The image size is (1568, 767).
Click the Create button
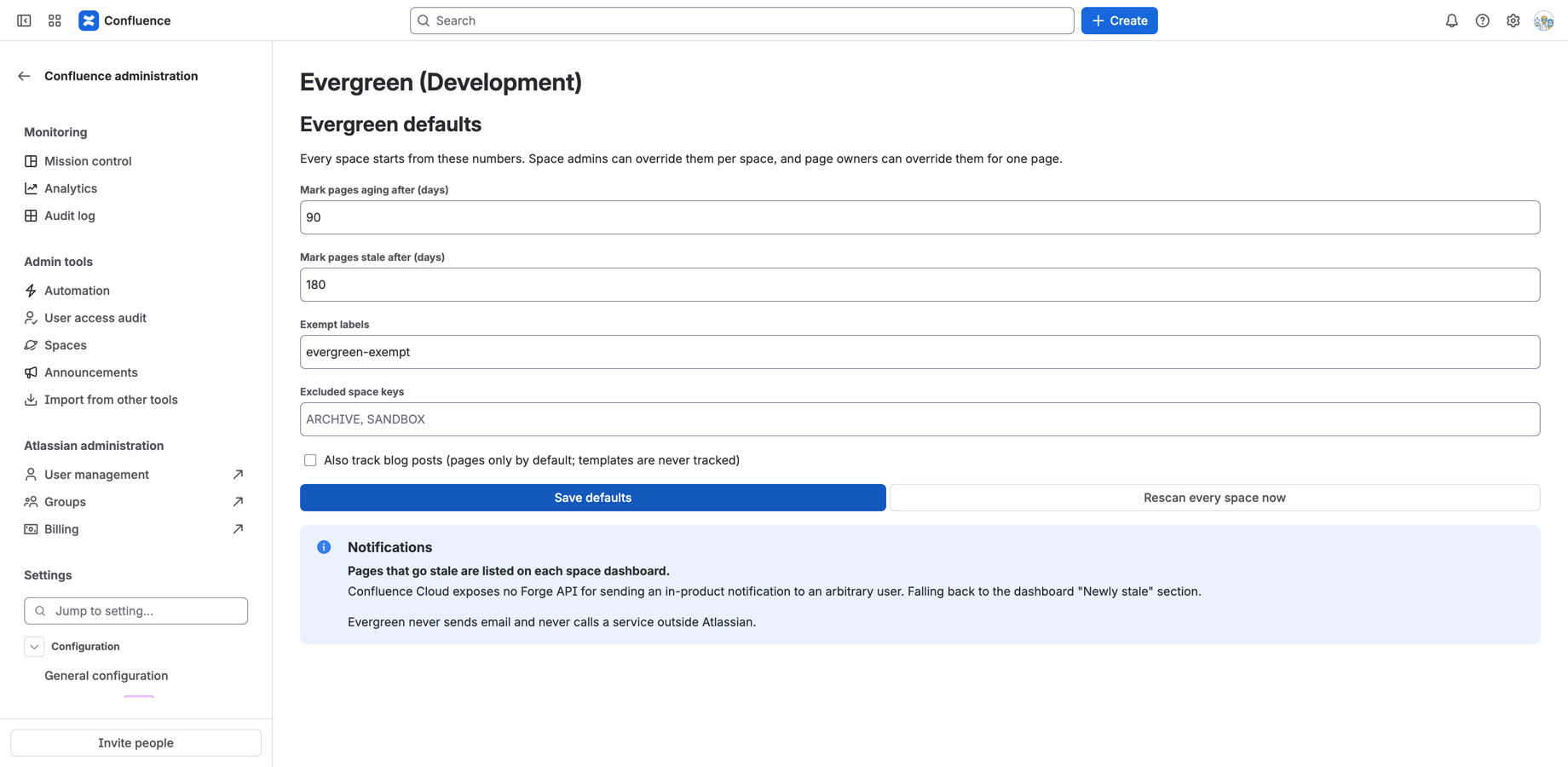coord(1119,20)
